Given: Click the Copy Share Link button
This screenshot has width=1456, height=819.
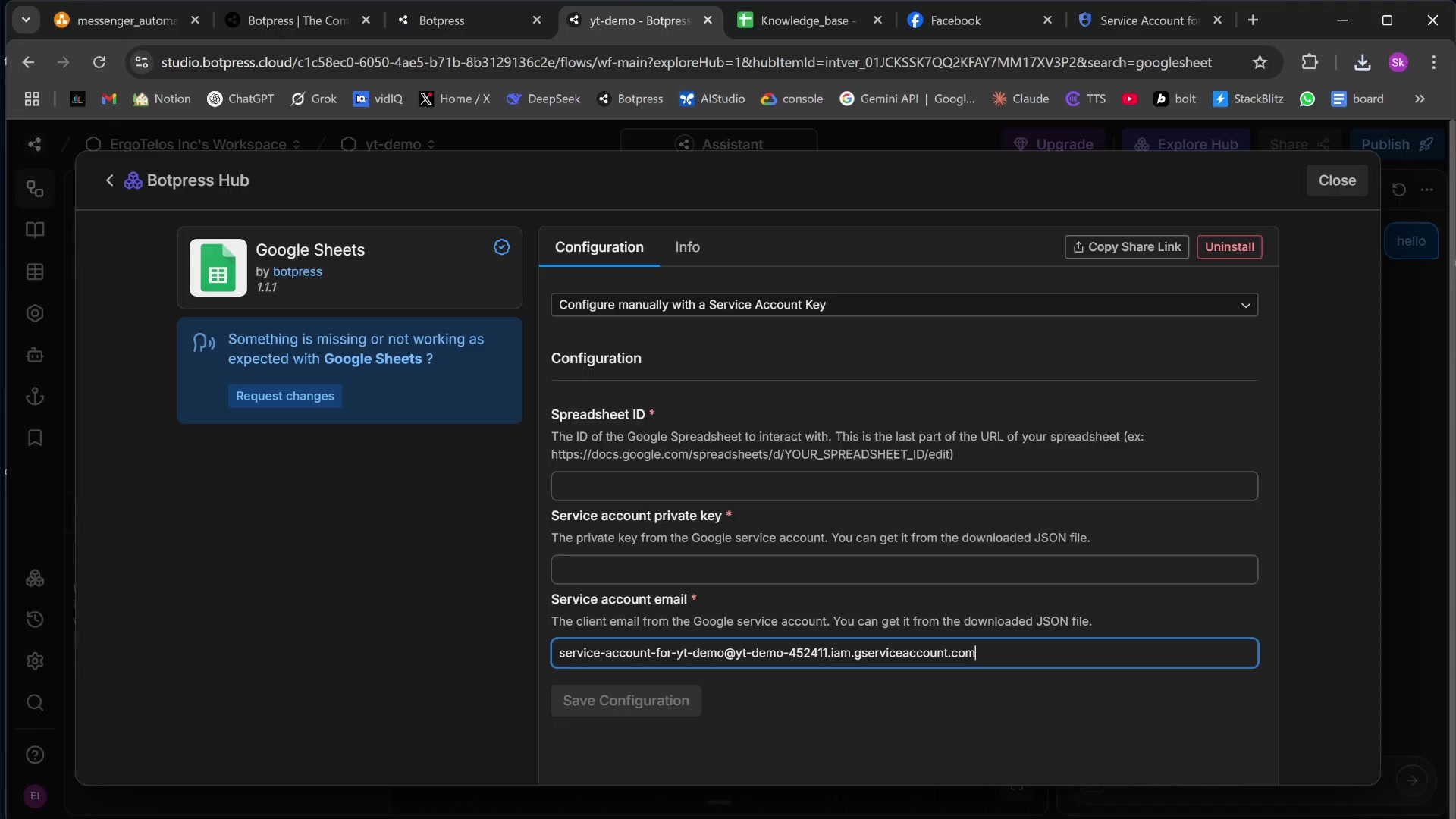Looking at the screenshot, I should click(x=1127, y=247).
